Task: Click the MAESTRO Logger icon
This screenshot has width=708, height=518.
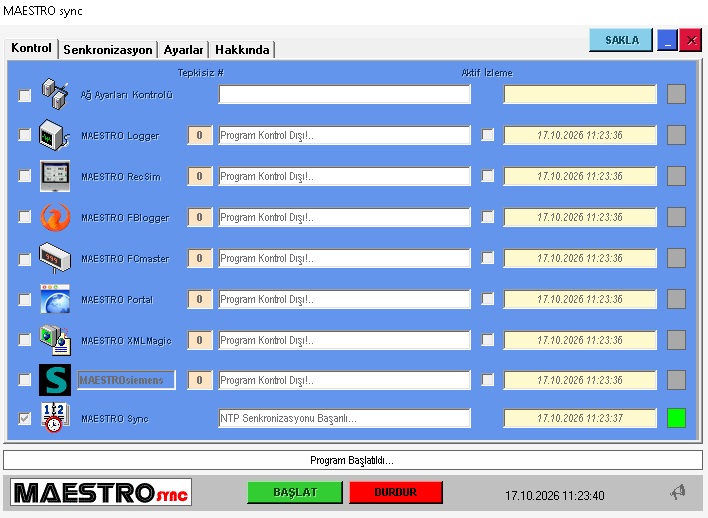Action: click(x=54, y=135)
